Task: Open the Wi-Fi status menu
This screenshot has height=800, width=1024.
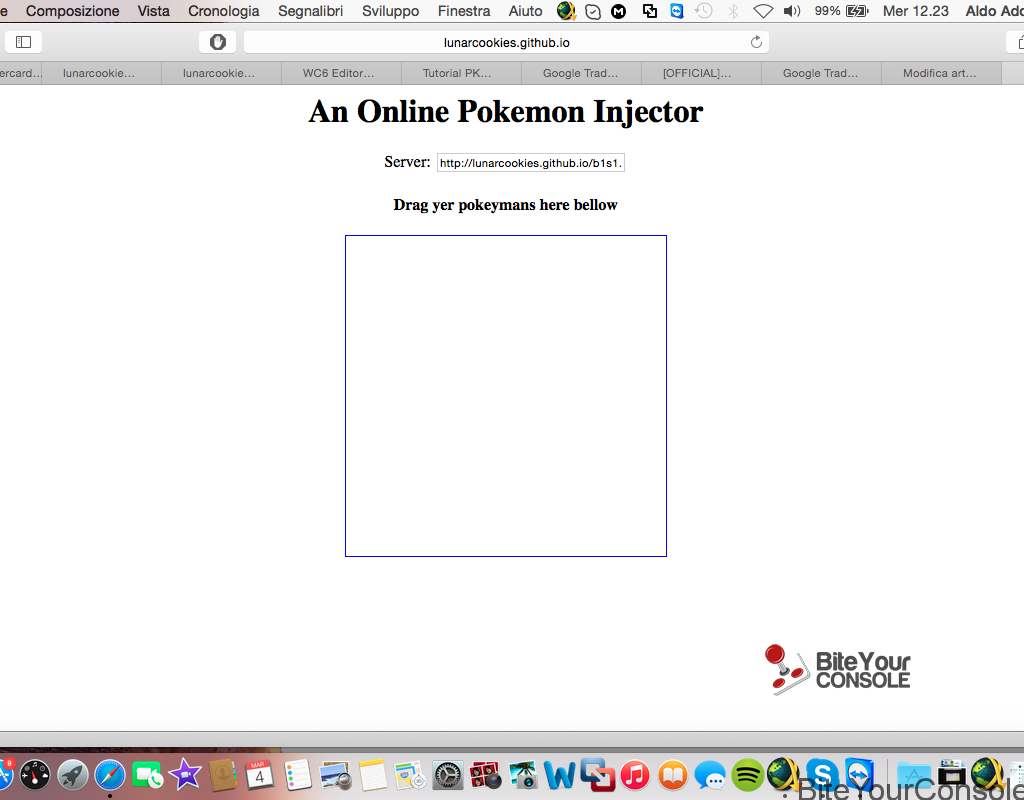Action: 763,11
